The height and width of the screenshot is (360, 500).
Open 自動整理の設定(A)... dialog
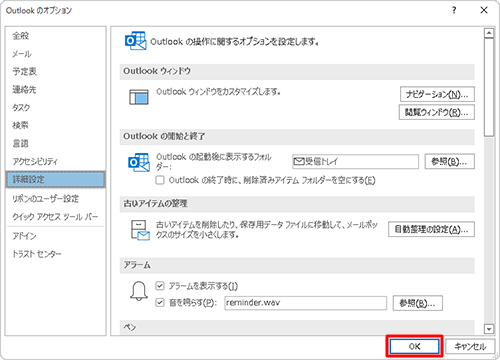[431, 229]
